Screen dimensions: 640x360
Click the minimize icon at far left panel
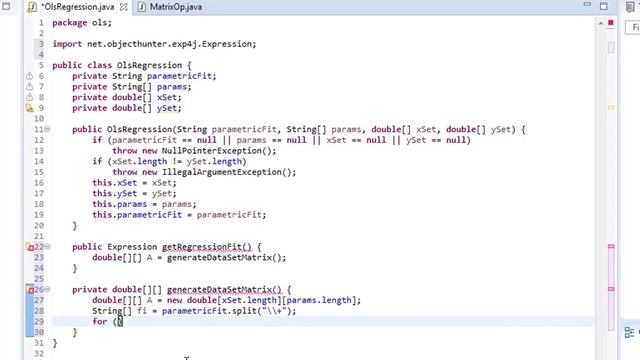click(x=7, y=6)
